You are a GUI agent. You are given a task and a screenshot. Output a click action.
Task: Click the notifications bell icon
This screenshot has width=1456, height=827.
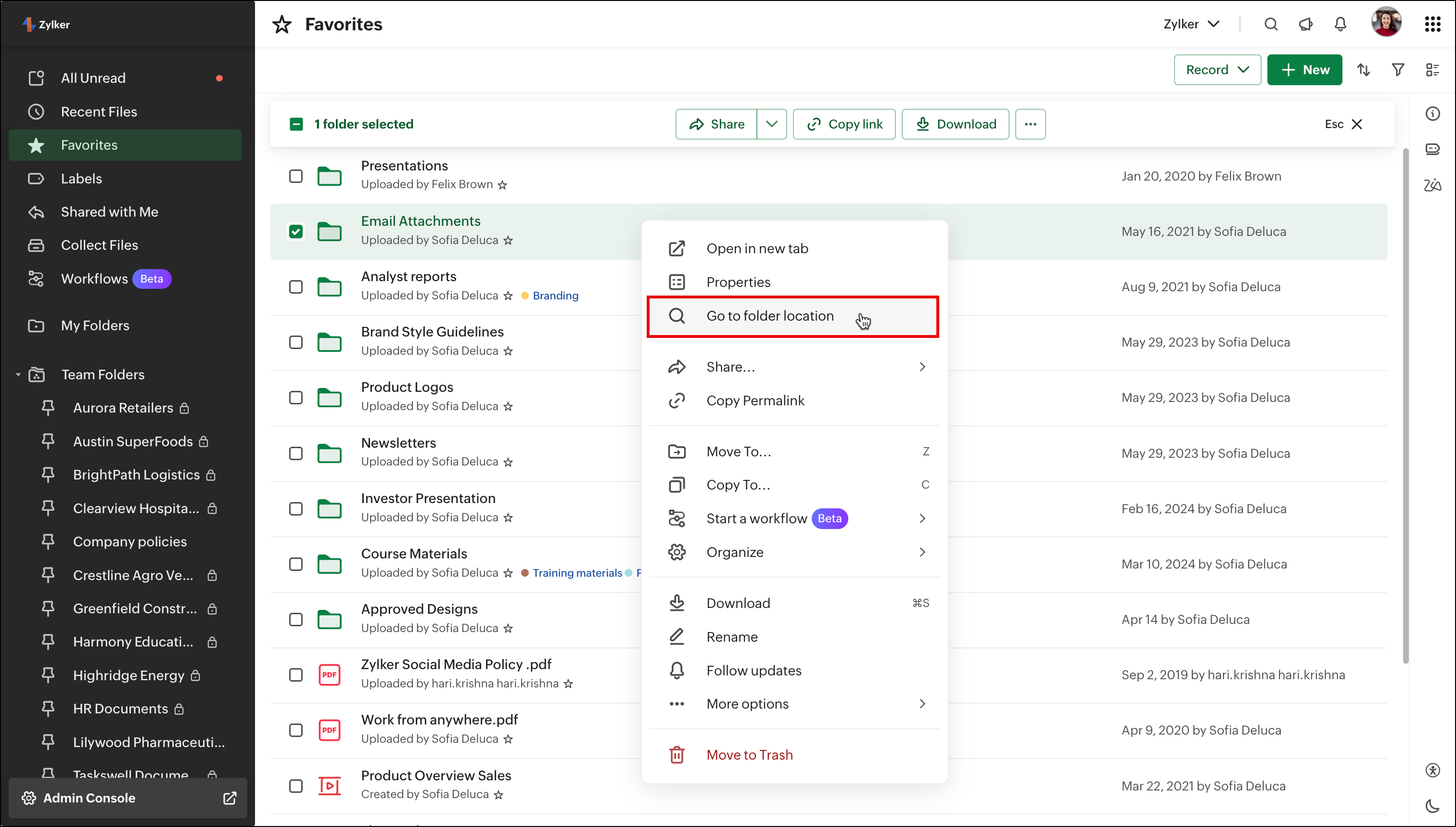tap(1340, 24)
